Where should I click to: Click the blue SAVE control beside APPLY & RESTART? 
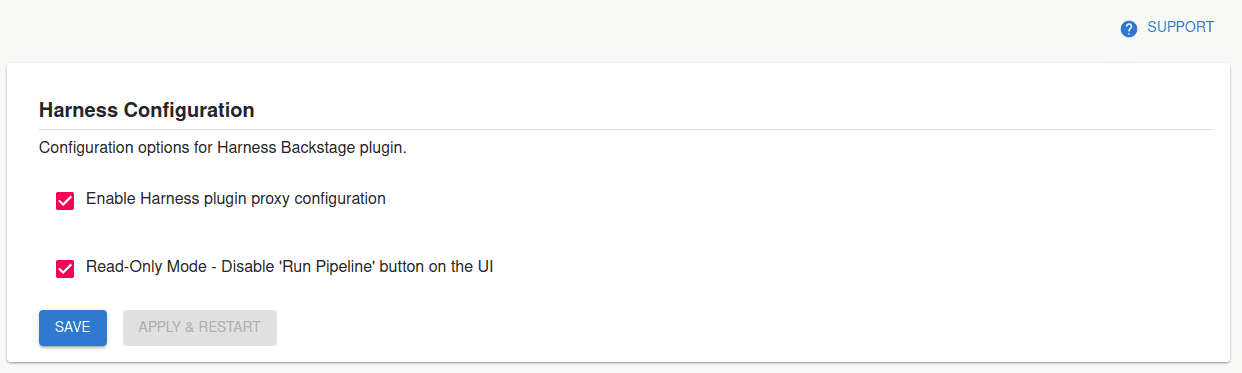pyautogui.click(x=73, y=328)
